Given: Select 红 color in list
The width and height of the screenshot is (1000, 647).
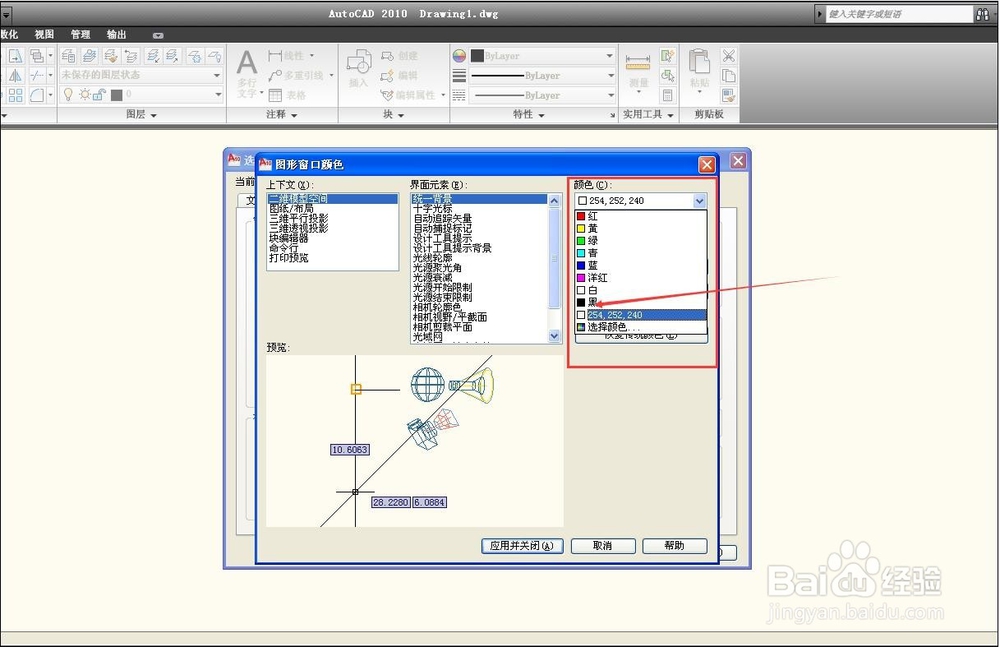Looking at the screenshot, I should (x=641, y=216).
